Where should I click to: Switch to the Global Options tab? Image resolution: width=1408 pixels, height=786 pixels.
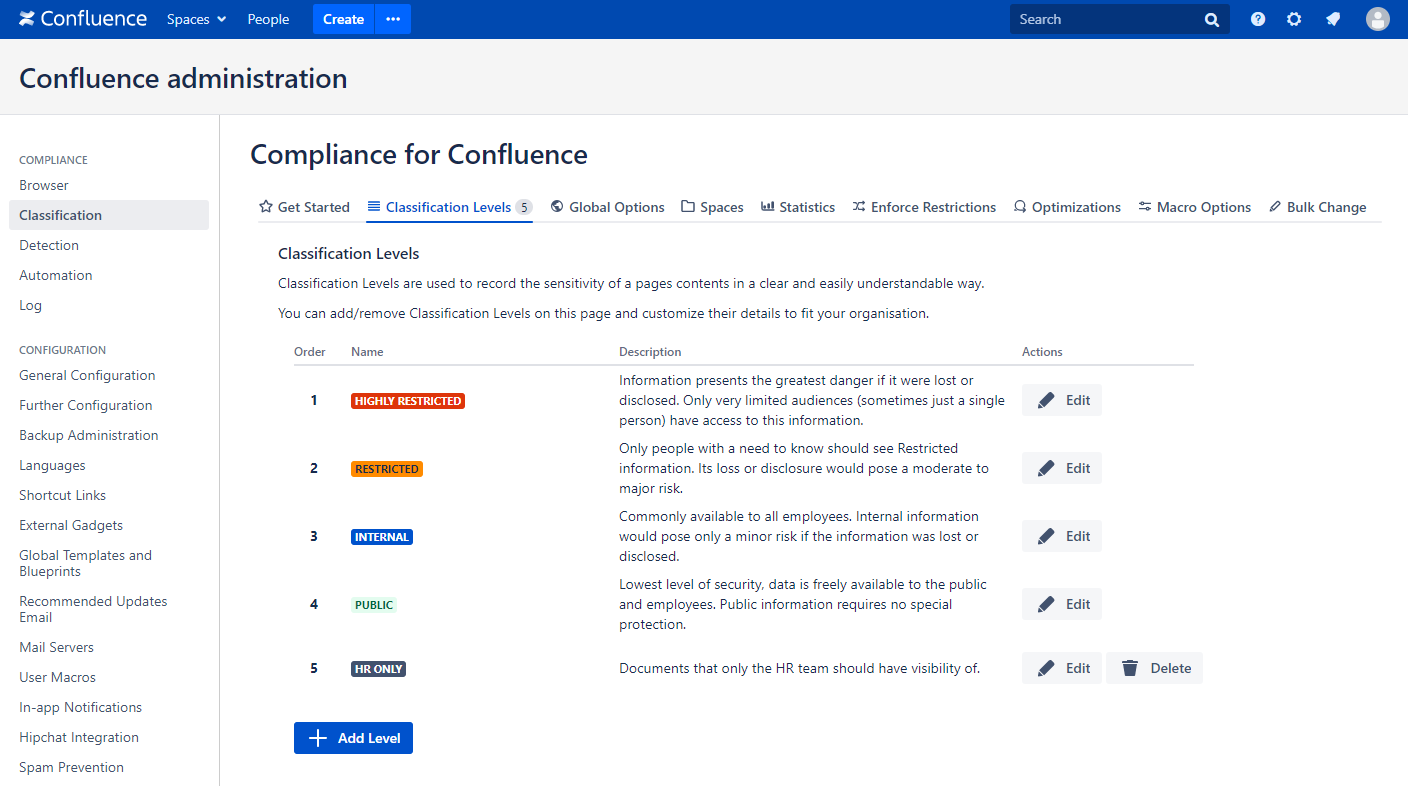pyautogui.click(x=607, y=207)
